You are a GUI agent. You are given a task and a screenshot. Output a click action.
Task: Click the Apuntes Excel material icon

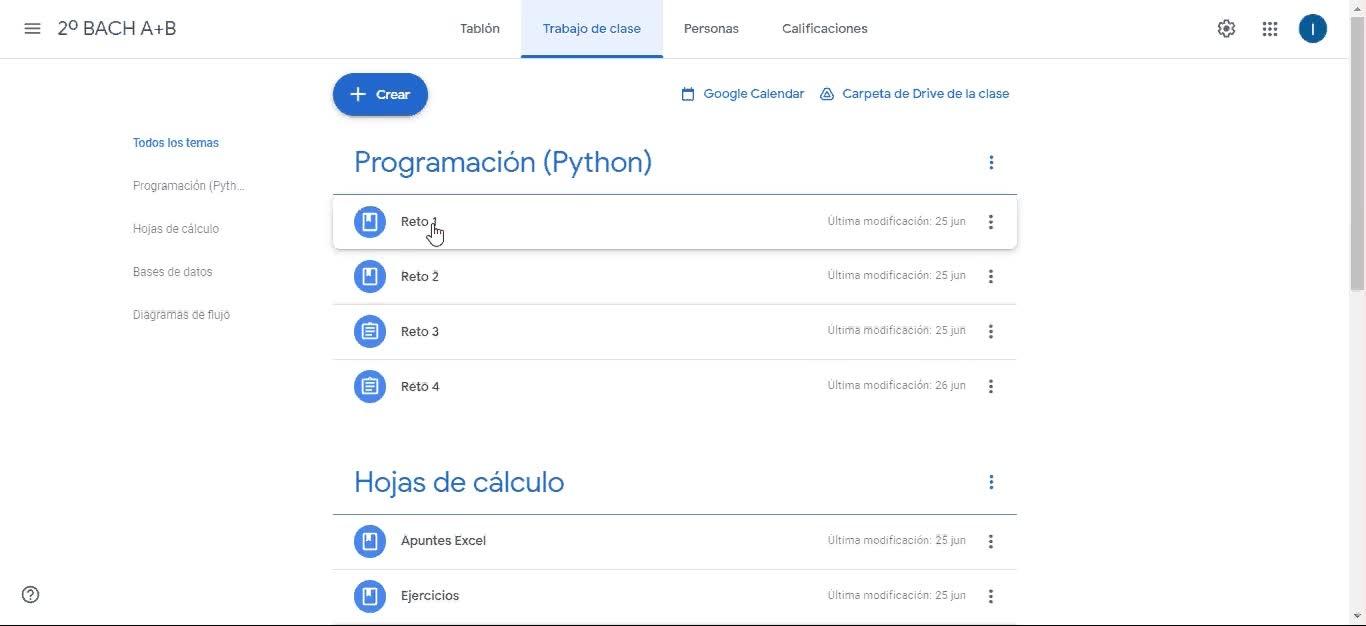[370, 541]
